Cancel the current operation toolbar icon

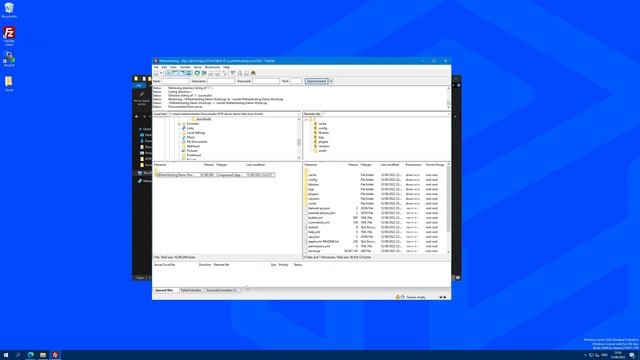click(211, 73)
